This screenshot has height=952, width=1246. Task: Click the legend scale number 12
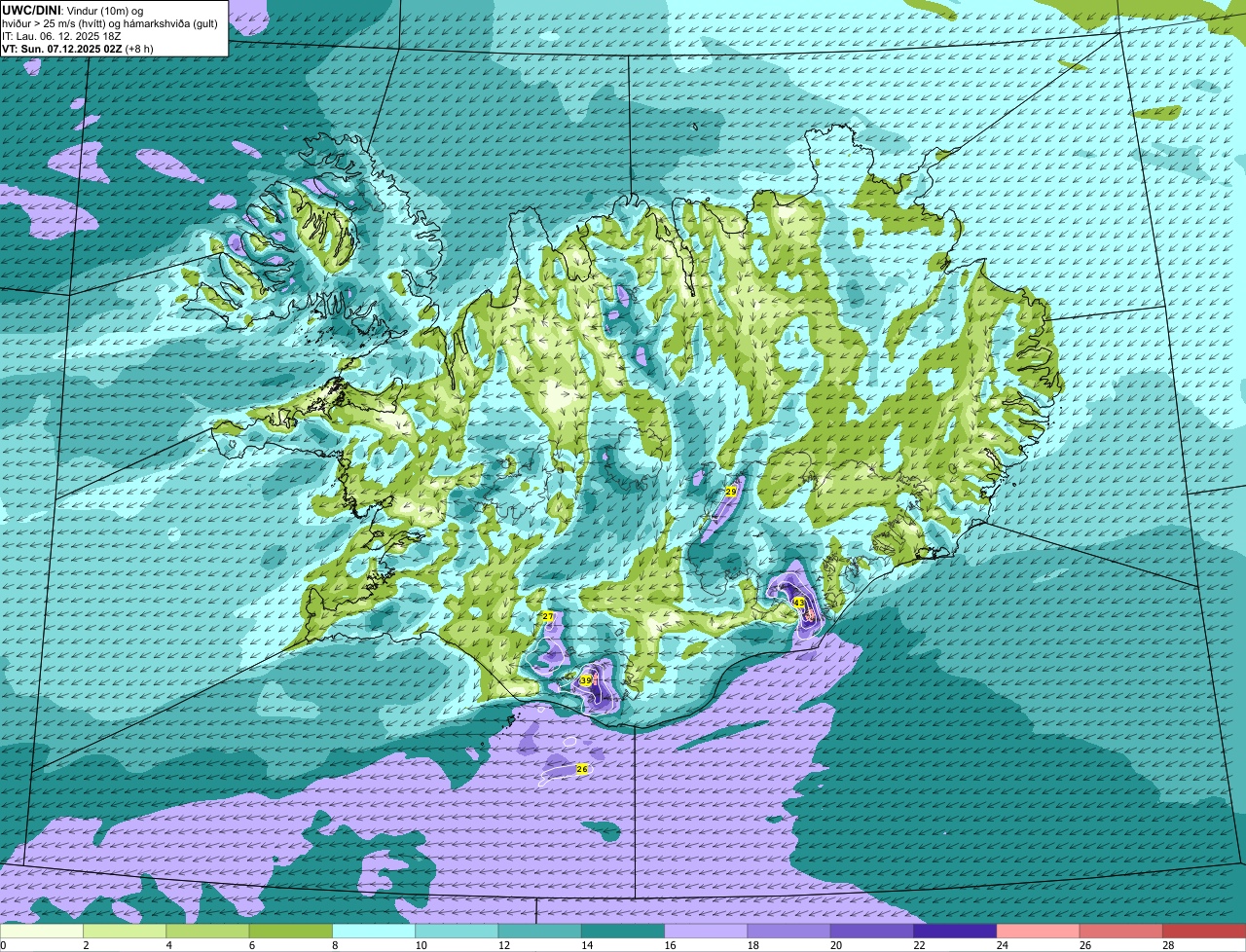click(x=502, y=945)
